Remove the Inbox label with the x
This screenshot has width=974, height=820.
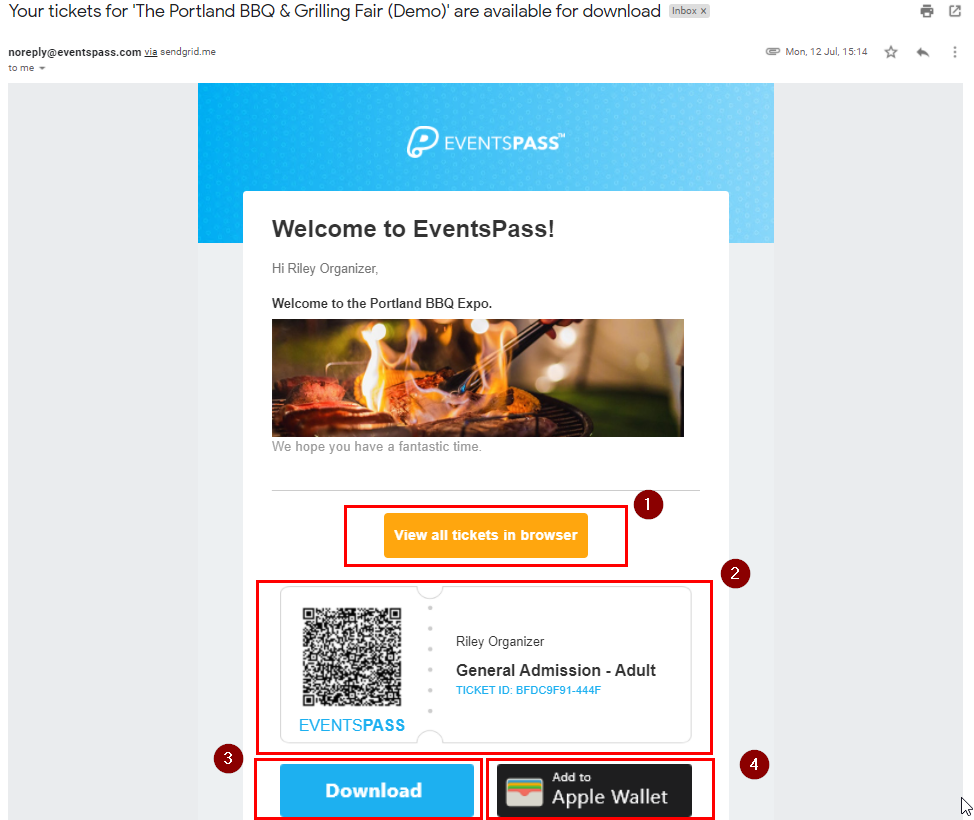pos(703,11)
